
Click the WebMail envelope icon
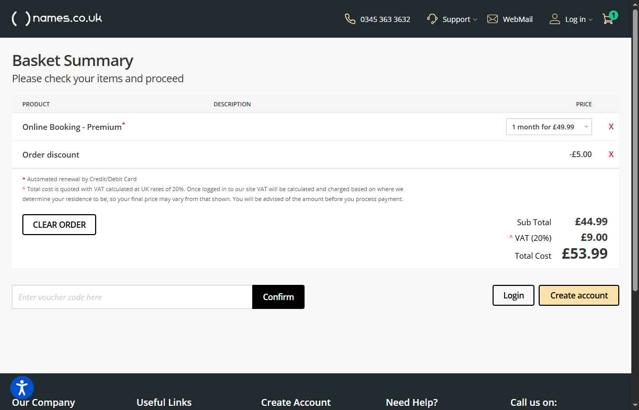(492, 19)
